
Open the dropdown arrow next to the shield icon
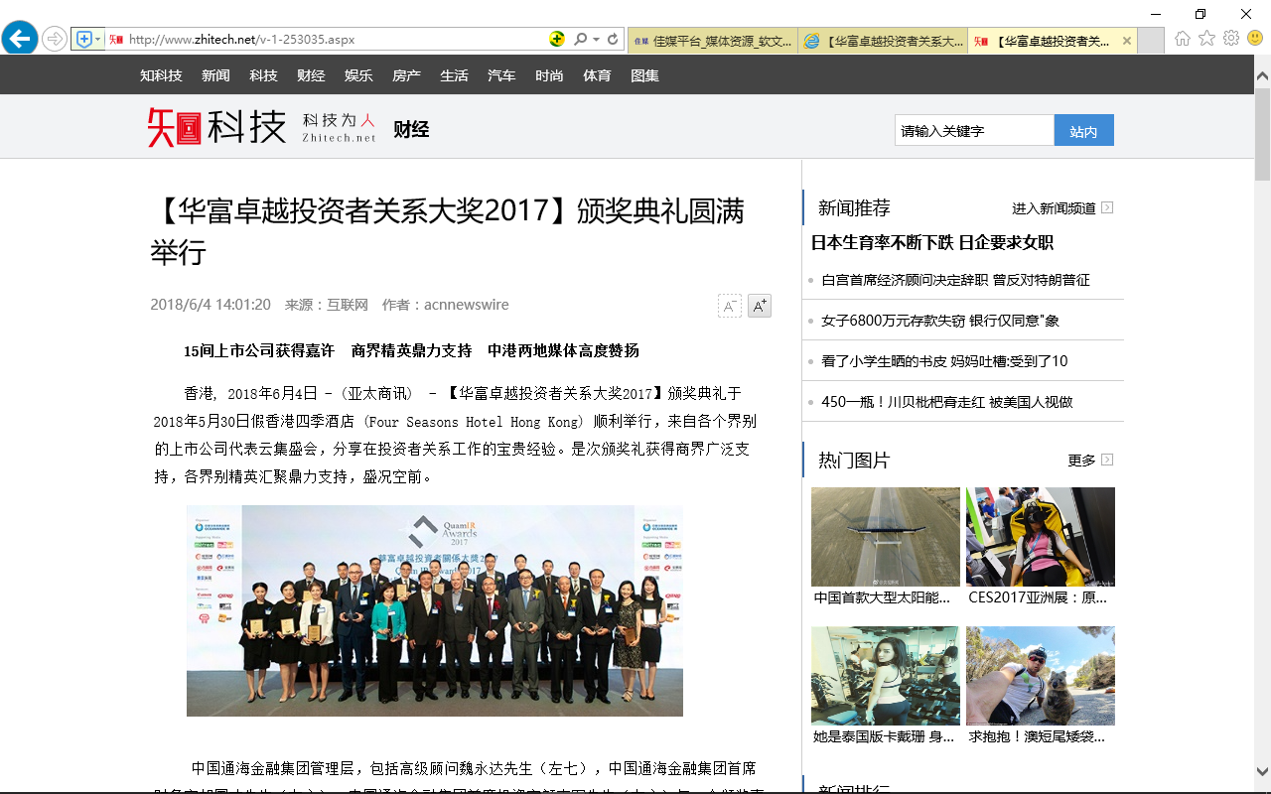pos(98,39)
